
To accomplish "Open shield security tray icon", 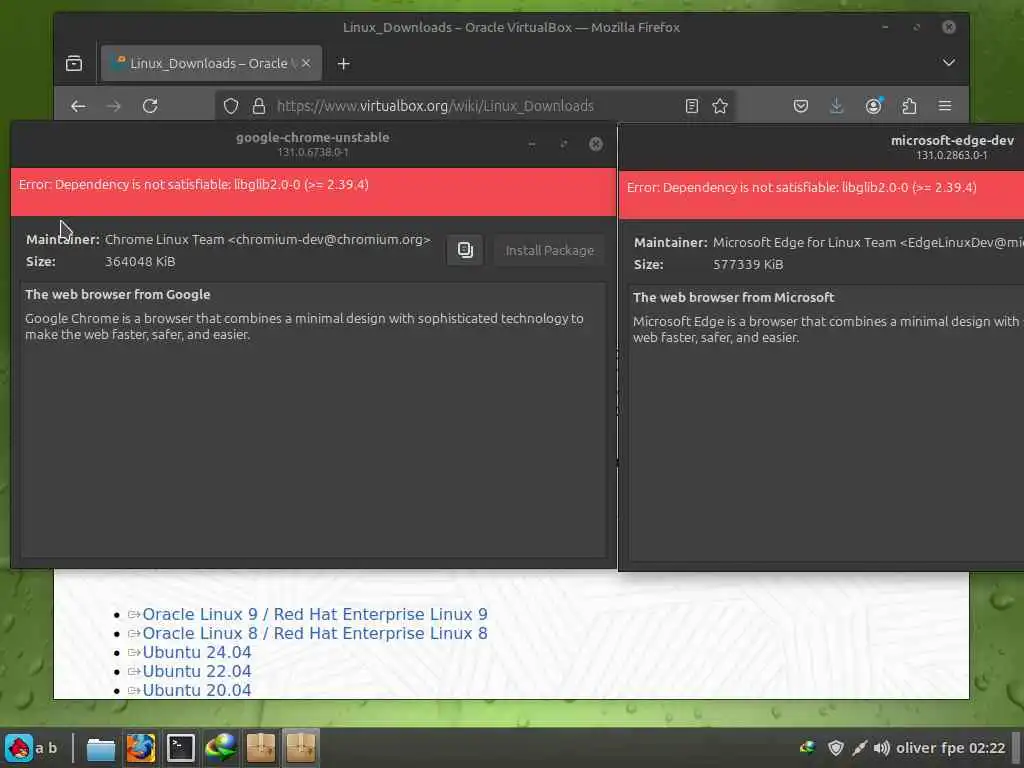I will pyautogui.click(x=835, y=748).
